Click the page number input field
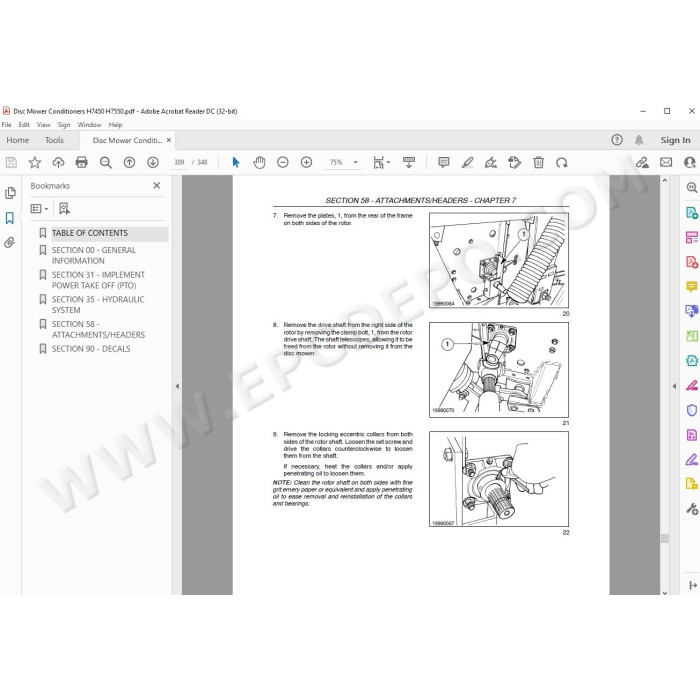Screen dimensions: 700x700 point(179,162)
